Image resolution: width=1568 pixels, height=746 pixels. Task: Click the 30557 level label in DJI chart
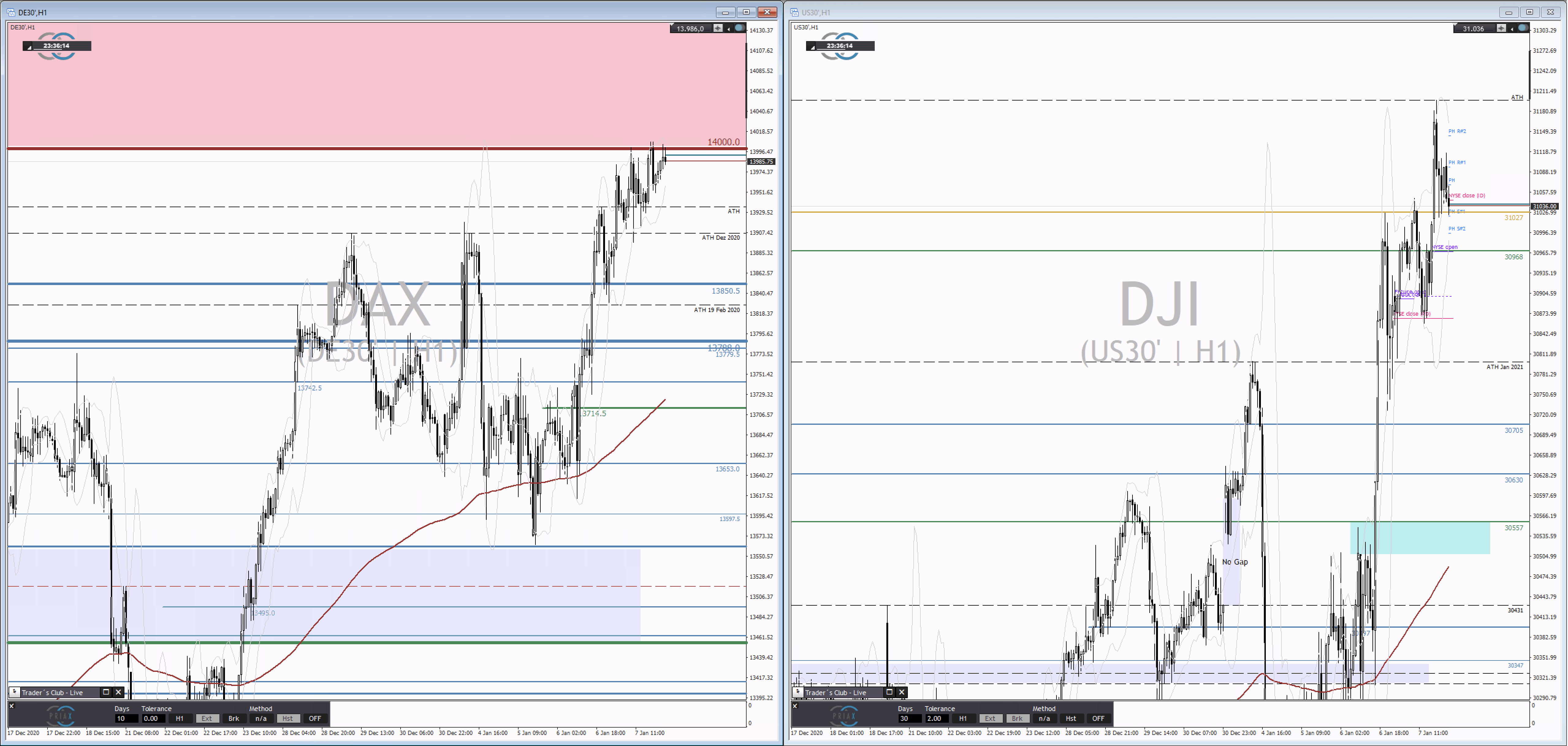[x=1514, y=527]
